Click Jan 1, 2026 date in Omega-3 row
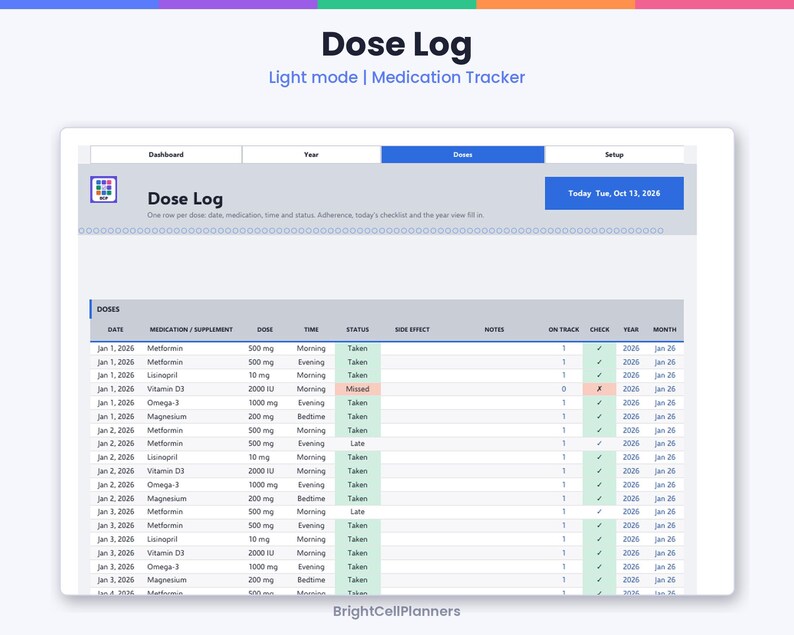The image size is (794, 635). point(115,403)
